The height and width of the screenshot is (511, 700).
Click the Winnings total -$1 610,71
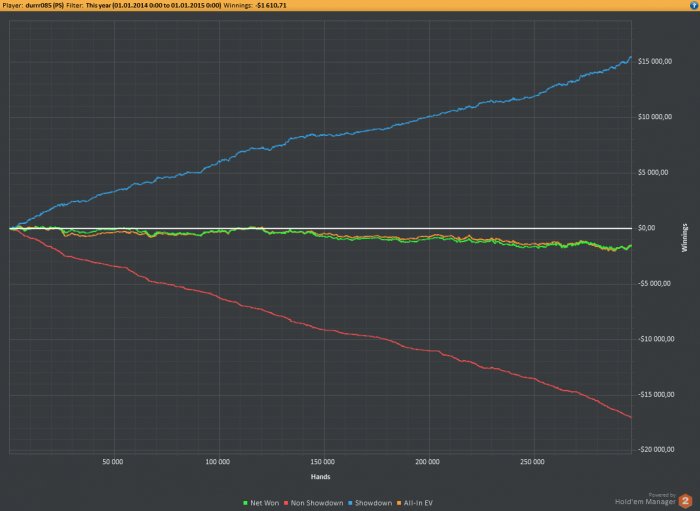[271, 5]
